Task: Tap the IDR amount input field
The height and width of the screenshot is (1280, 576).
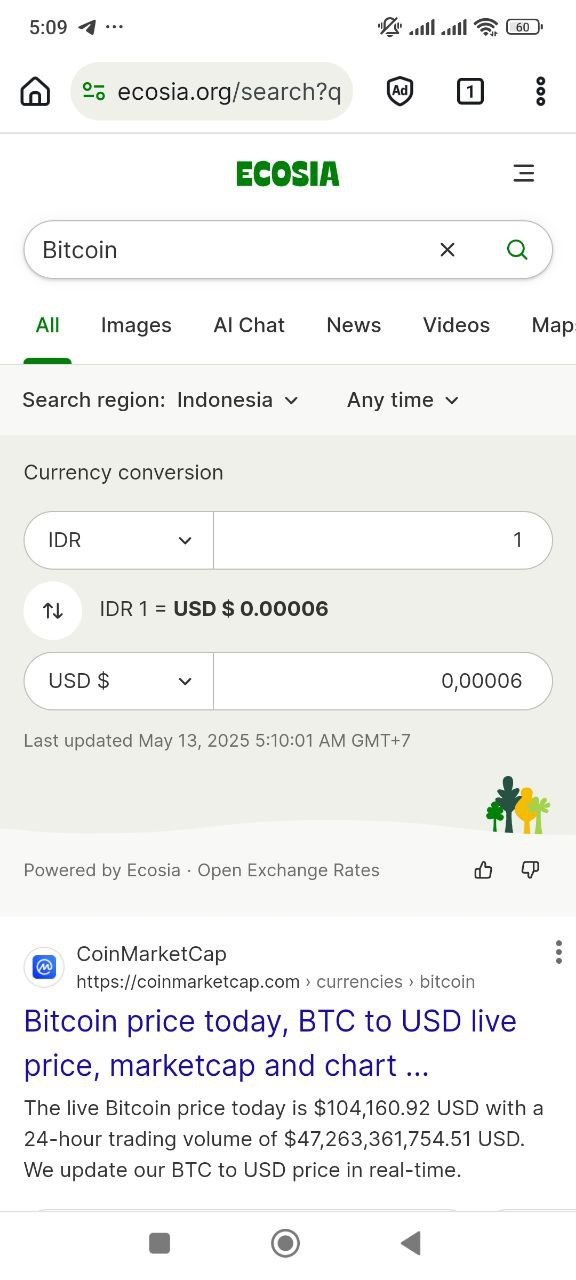Action: tap(383, 540)
